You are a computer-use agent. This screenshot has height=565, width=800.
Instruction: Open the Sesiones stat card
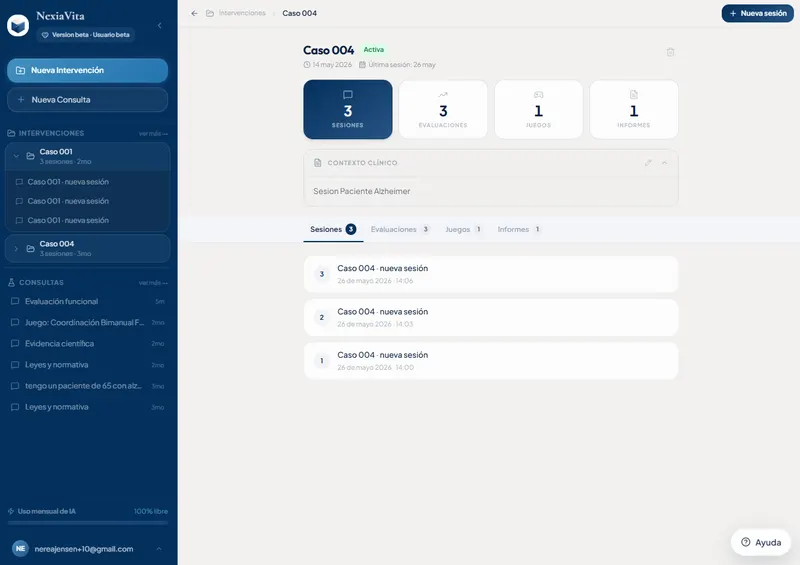point(348,109)
